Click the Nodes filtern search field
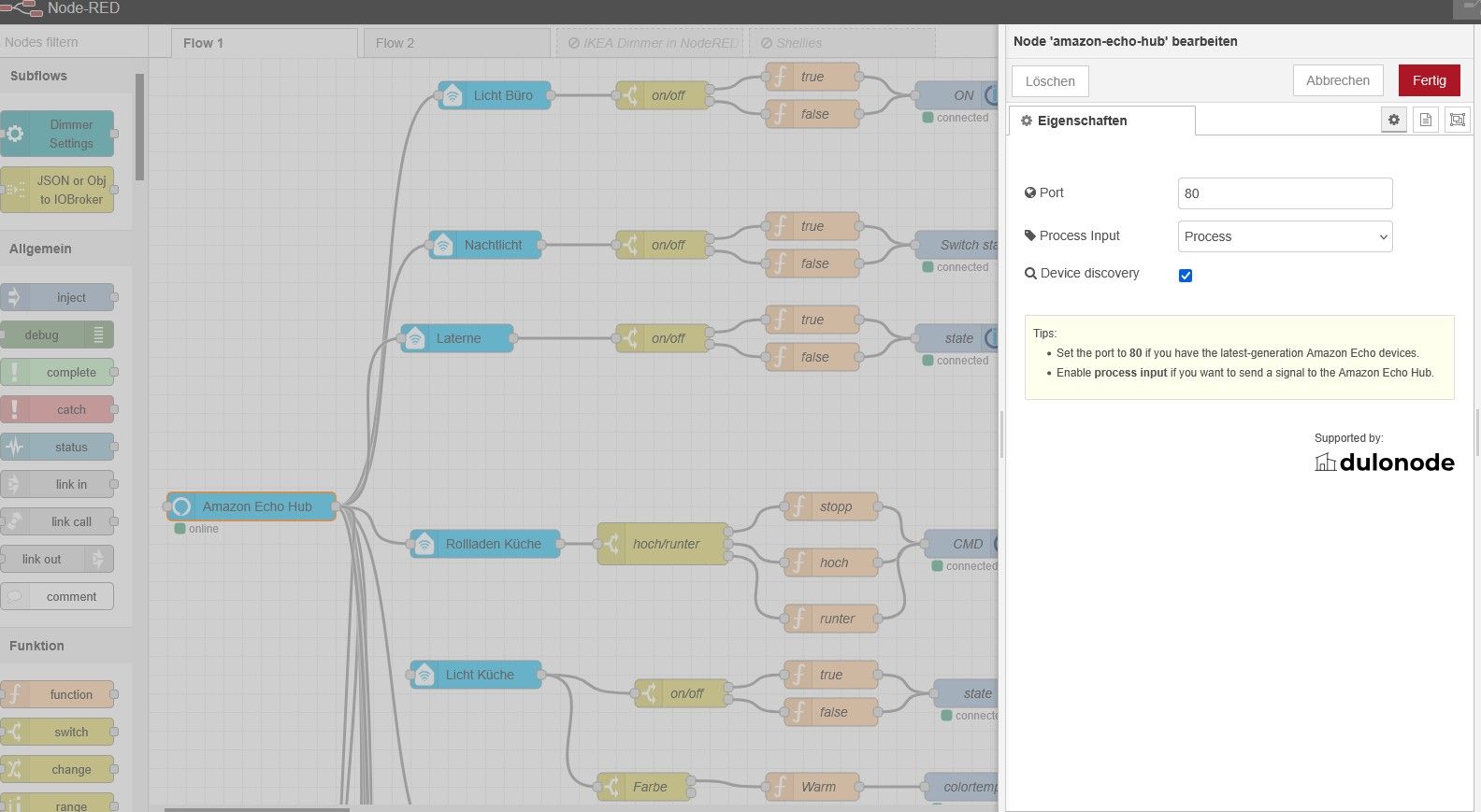Viewport: 1481px width, 812px height. click(x=73, y=42)
